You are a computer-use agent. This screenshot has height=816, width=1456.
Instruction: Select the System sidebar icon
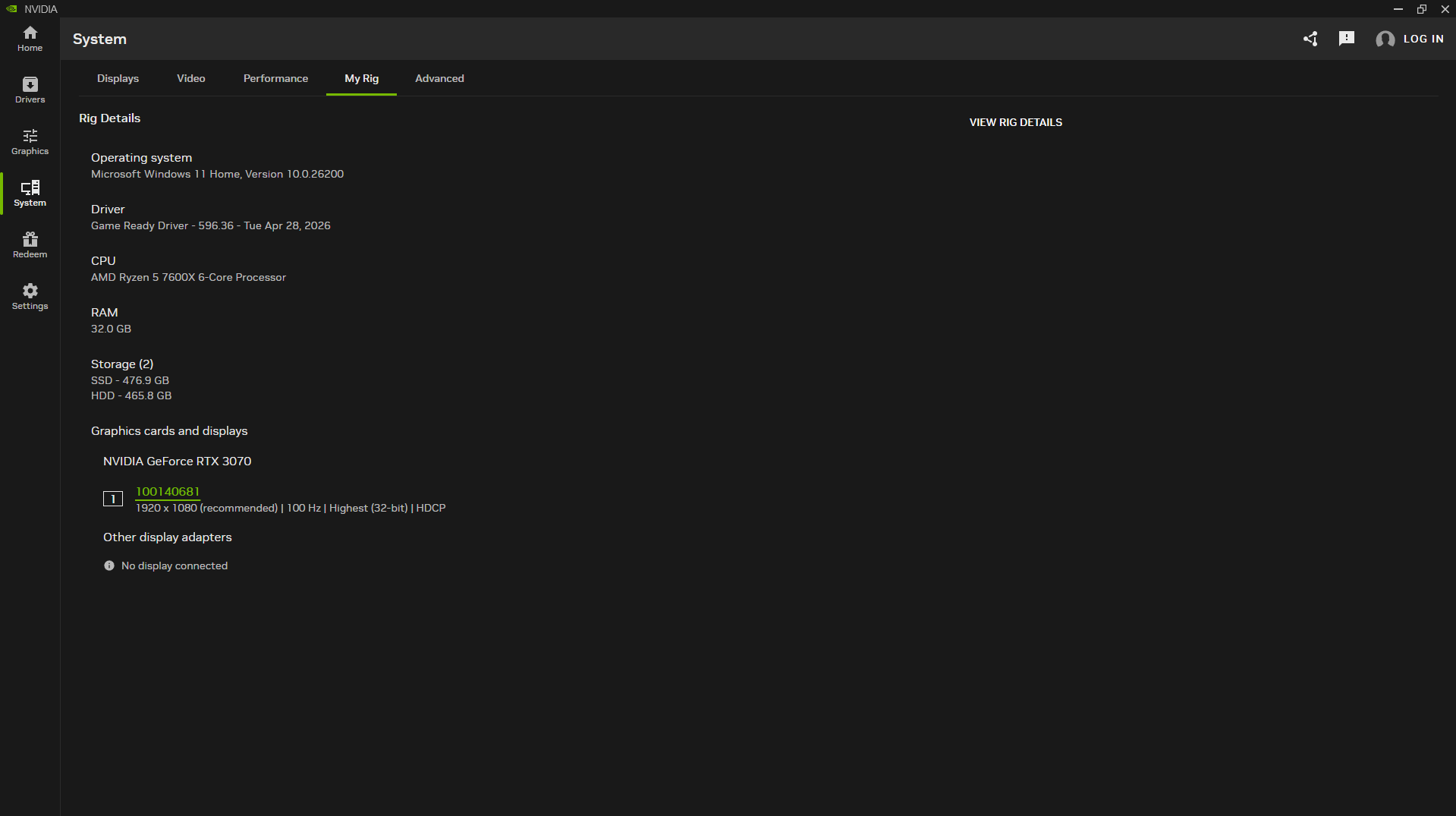coord(30,194)
